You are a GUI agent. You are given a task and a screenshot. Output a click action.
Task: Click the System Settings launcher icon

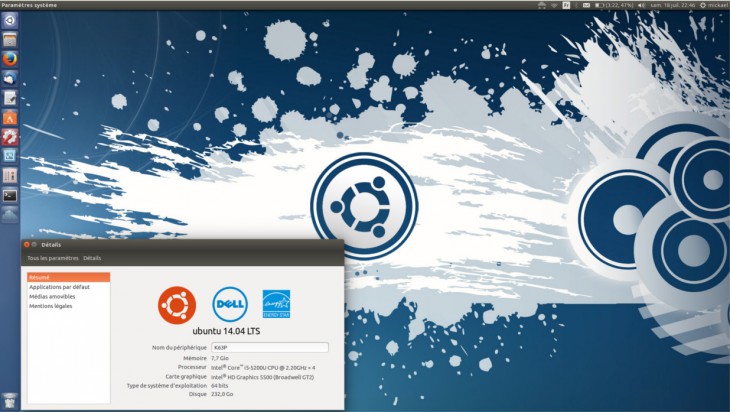point(10,137)
